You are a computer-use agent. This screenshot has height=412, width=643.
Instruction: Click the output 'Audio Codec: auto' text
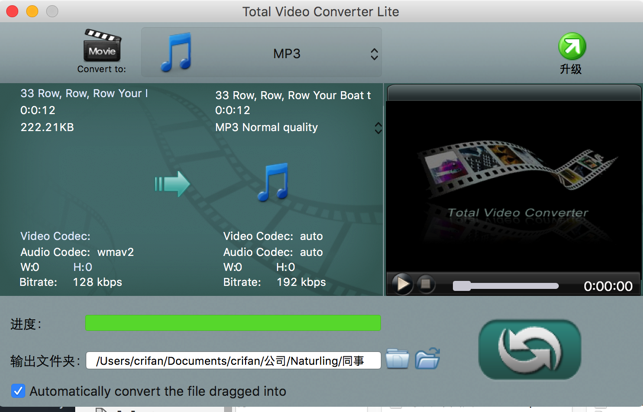pos(273,252)
